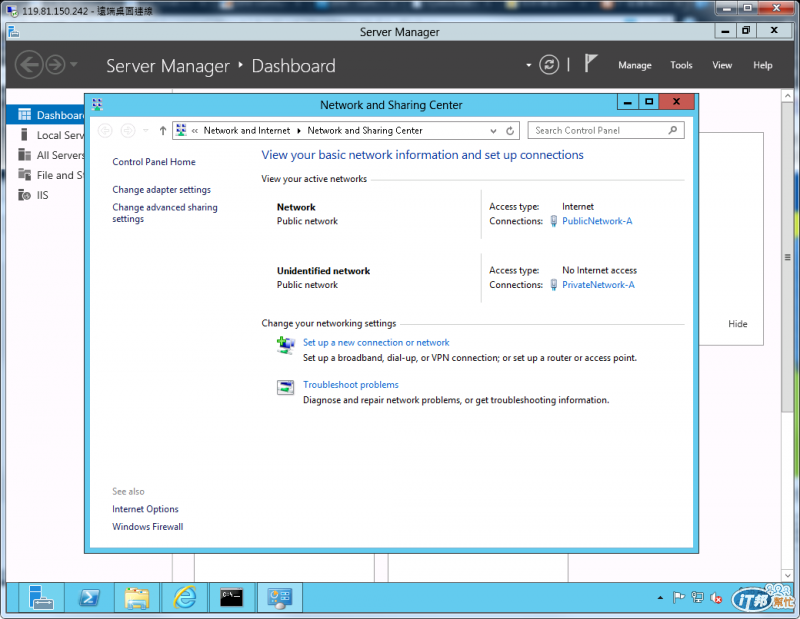Image resolution: width=800 pixels, height=619 pixels.
Task: Click the Action Center flag in the tray
Action: 679,598
